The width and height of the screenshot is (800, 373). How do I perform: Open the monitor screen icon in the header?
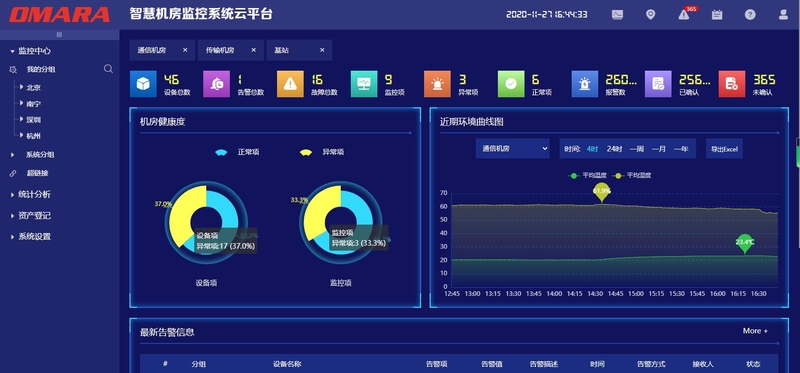click(x=617, y=15)
